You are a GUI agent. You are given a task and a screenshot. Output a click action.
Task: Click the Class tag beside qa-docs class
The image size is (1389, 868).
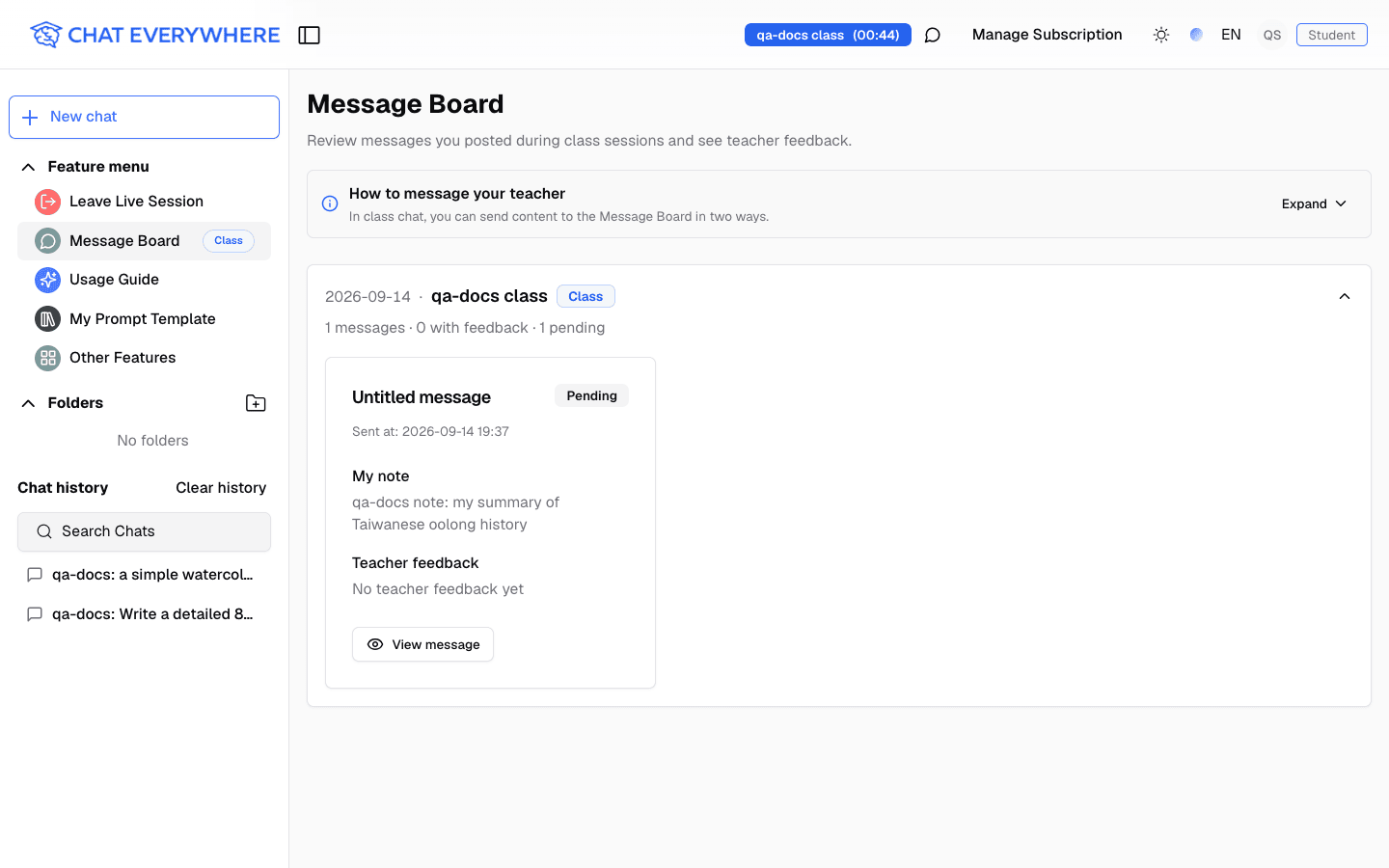pyautogui.click(x=586, y=296)
